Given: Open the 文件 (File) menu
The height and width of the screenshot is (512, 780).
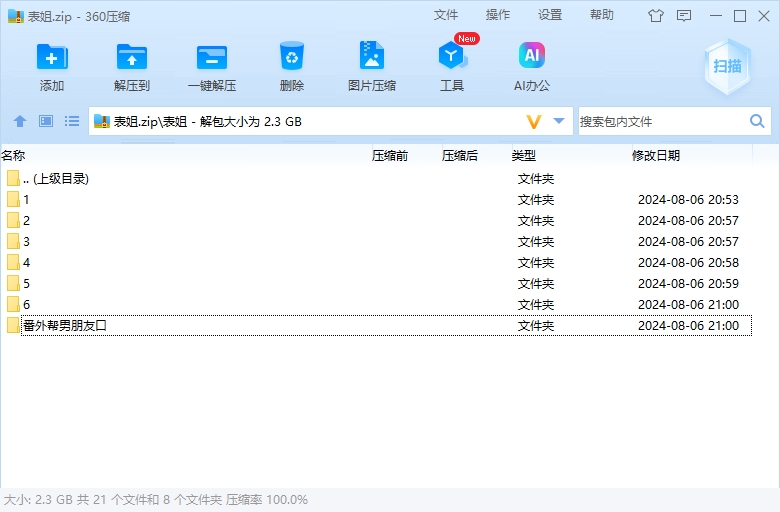Looking at the screenshot, I should (446, 15).
